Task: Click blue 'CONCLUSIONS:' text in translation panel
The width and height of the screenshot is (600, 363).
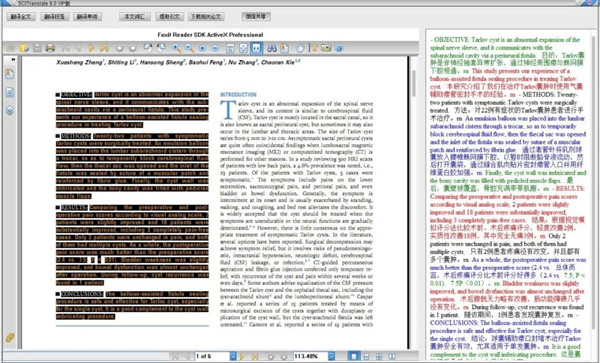Action: [x=454, y=323]
